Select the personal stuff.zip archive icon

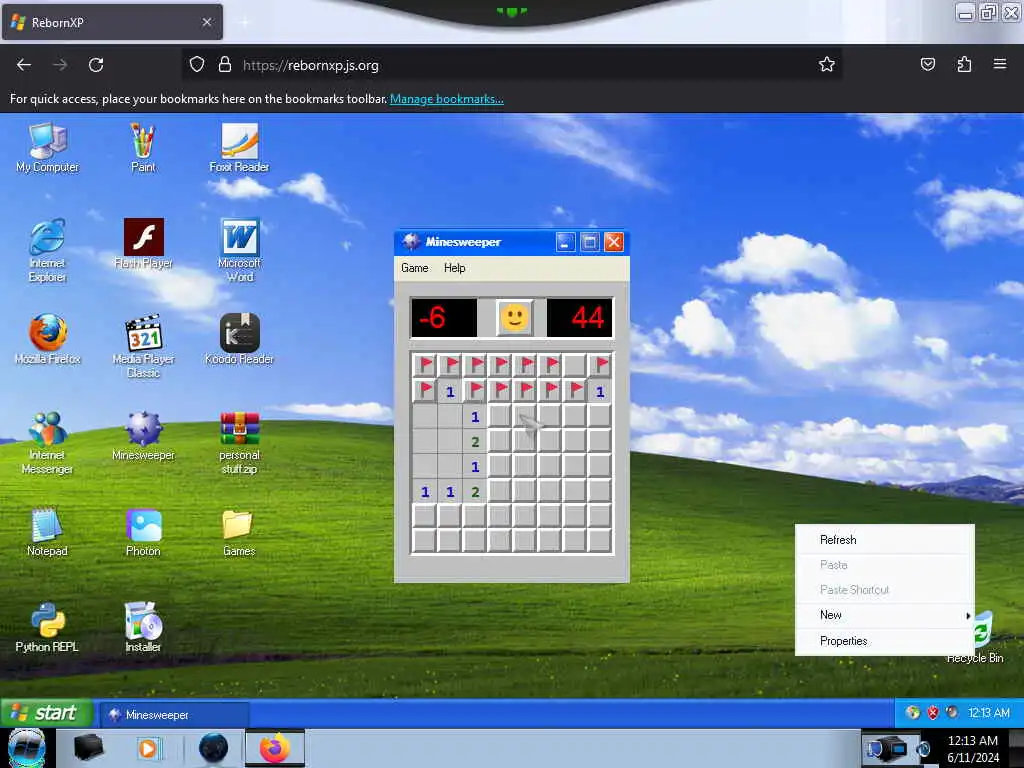click(239, 443)
